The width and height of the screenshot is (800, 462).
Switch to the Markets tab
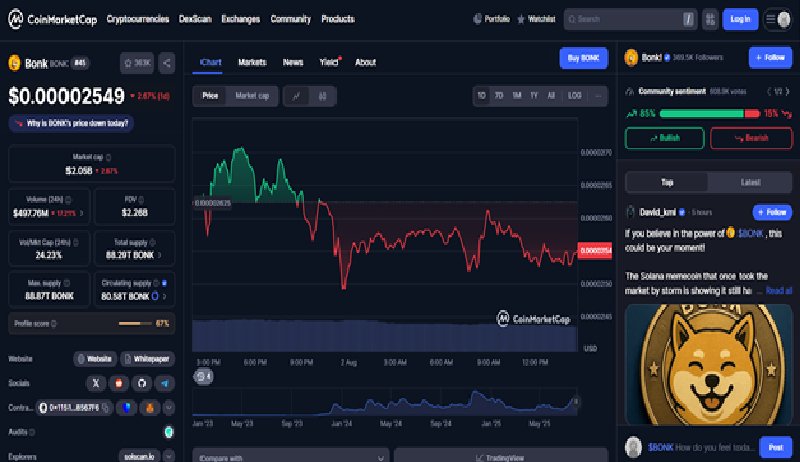[x=252, y=62]
